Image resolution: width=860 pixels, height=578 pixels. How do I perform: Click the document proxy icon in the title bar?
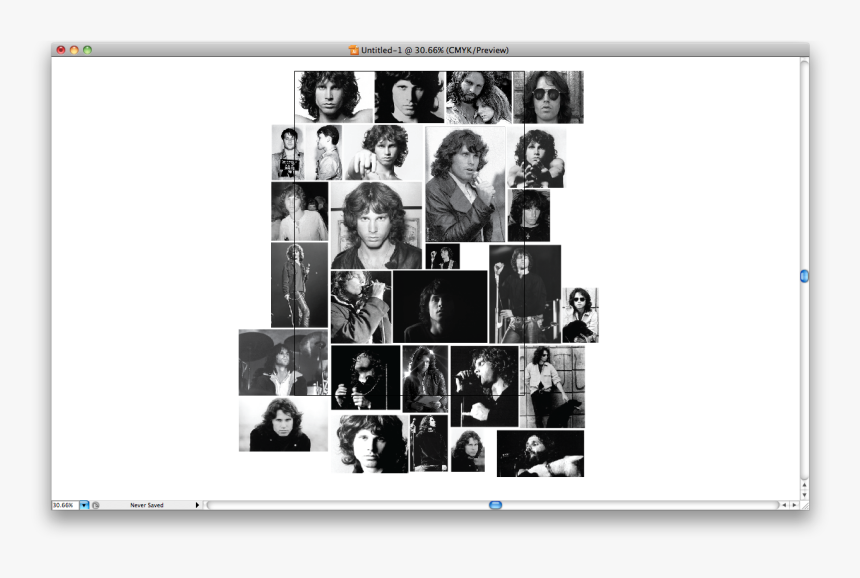[x=353, y=48]
